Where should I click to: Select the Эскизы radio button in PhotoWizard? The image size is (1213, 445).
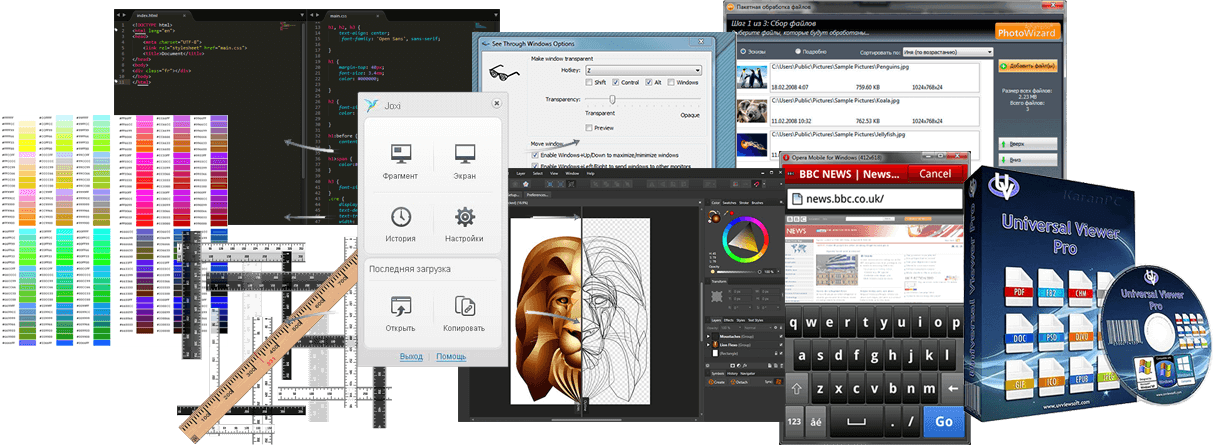tap(743, 51)
